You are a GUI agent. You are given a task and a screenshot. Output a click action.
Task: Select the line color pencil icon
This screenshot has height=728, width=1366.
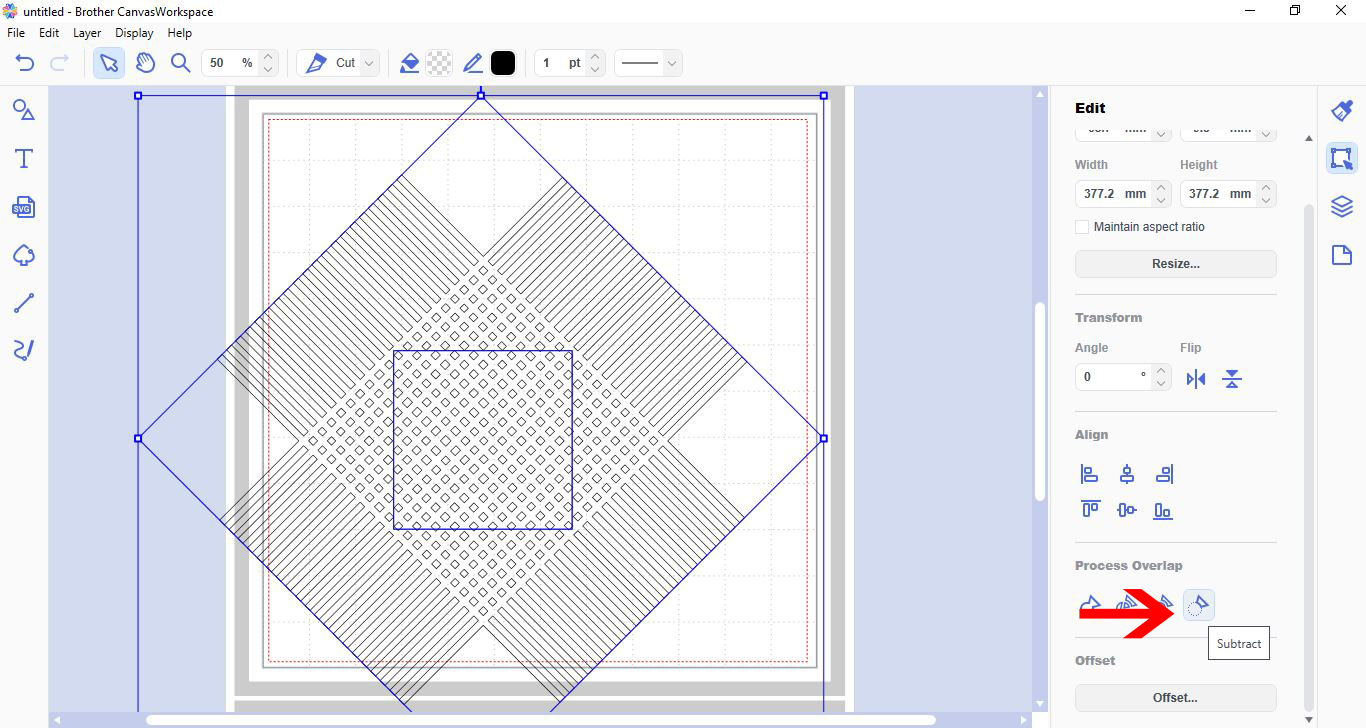(x=473, y=63)
